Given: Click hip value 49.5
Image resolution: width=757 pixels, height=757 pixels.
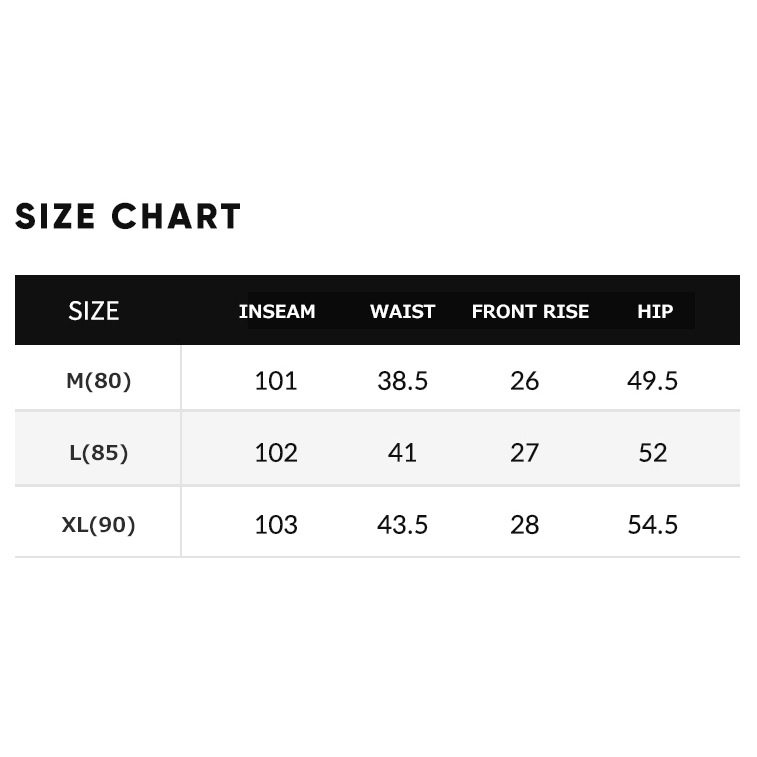Looking at the screenshot, I should 652,381.
